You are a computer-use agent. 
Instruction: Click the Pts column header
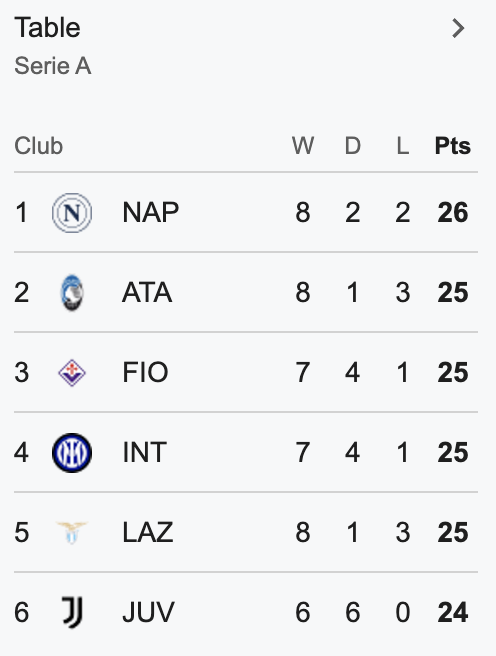tap(453, 146)
